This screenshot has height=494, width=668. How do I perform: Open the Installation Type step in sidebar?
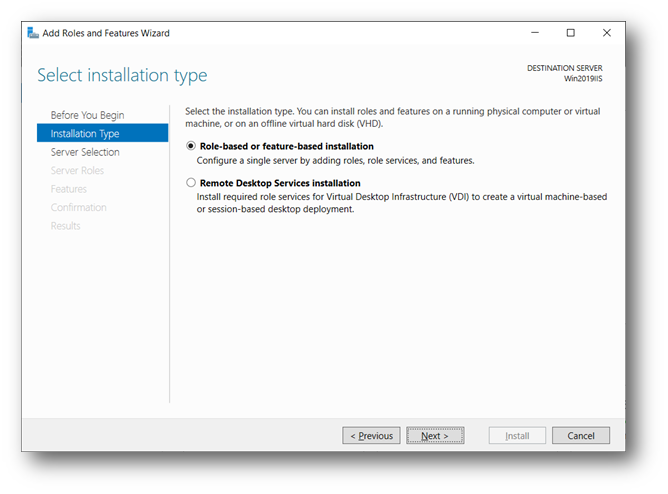tap(85, 134)
